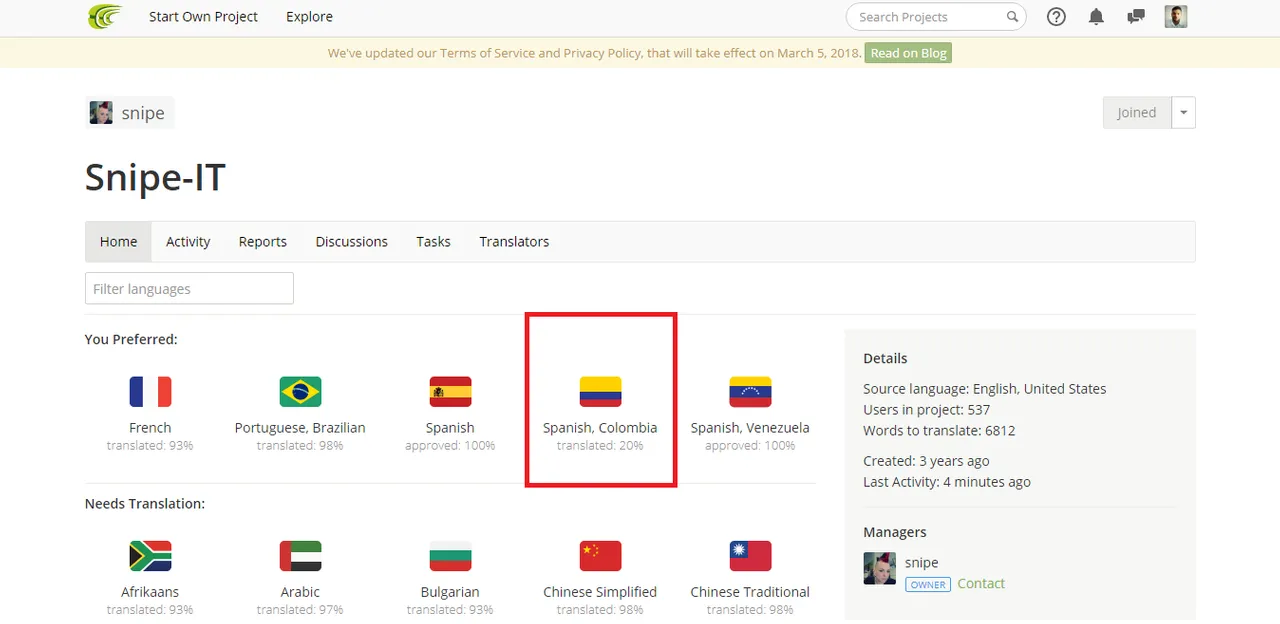The image size is (1280, 624).
Task: Click the Brazilian flag icon
Action: tap(300, 391)
